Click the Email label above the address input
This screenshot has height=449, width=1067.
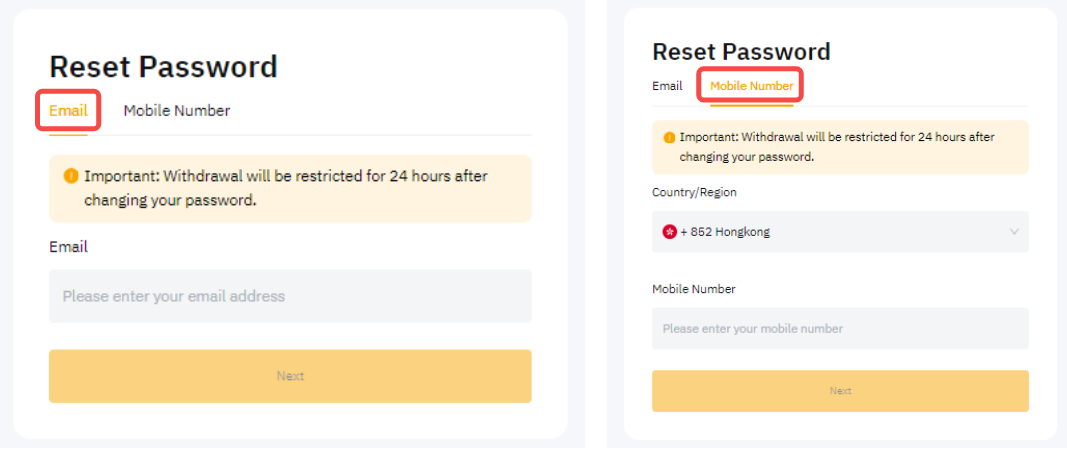pos(68,247)
